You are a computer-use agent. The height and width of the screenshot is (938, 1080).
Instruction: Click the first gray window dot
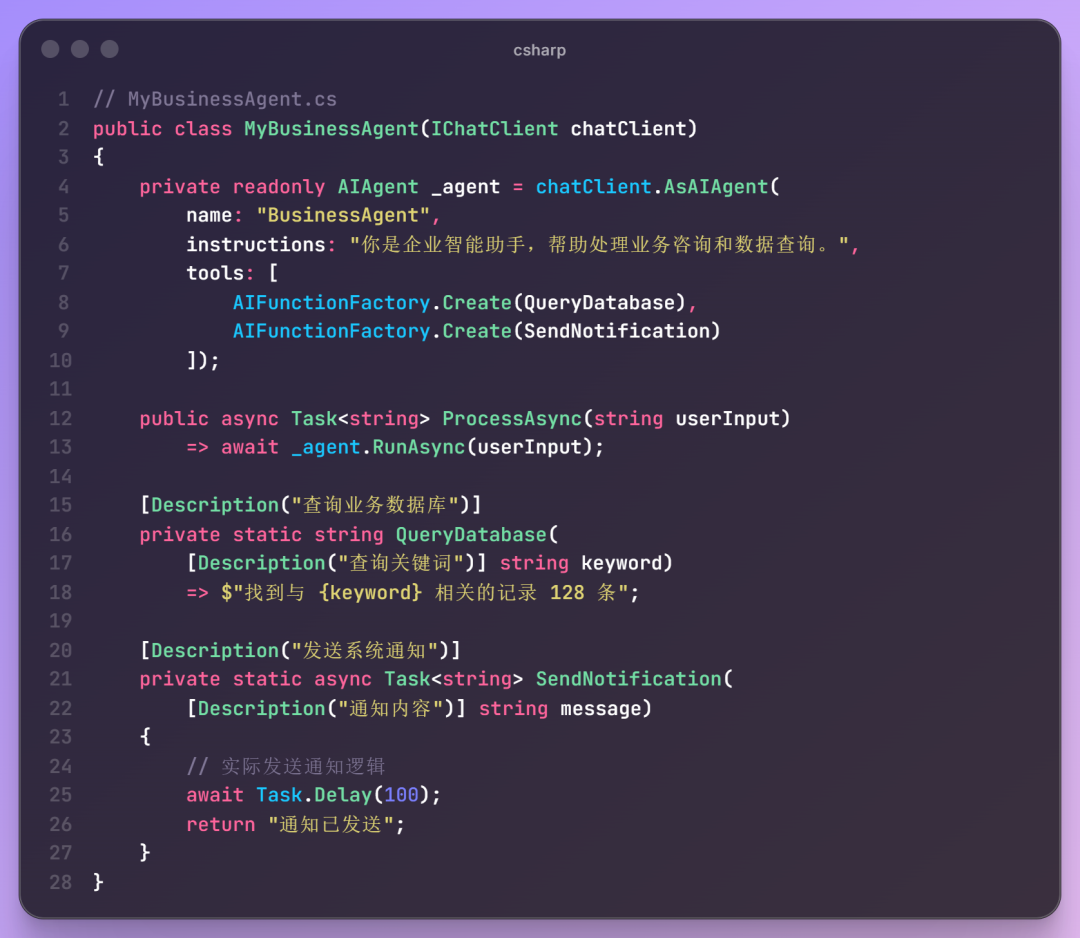coord(50,49)
